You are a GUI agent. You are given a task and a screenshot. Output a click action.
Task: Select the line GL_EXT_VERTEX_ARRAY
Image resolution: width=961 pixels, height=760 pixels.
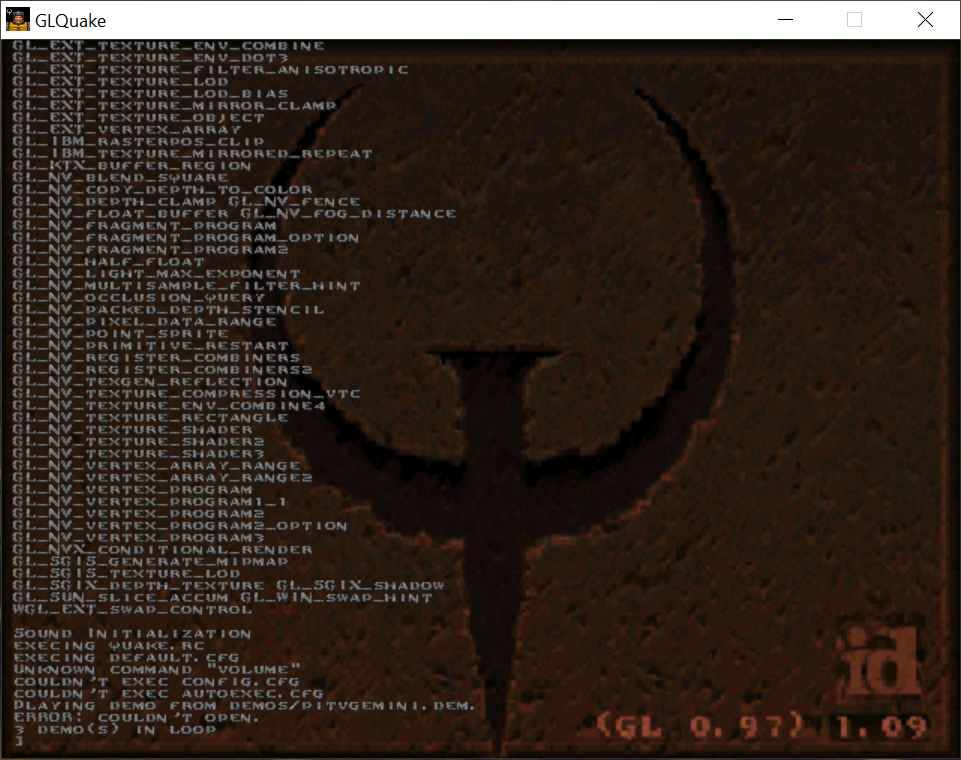(126, 130)
